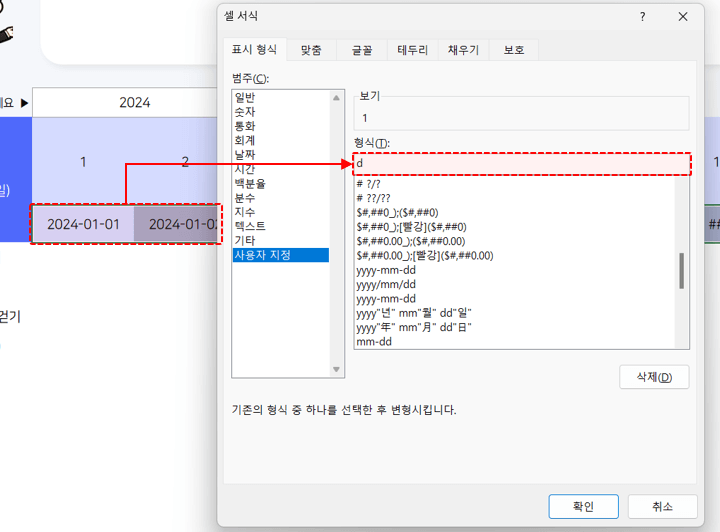
Task: Click the day cell showing 1
Action: [83, 162]
